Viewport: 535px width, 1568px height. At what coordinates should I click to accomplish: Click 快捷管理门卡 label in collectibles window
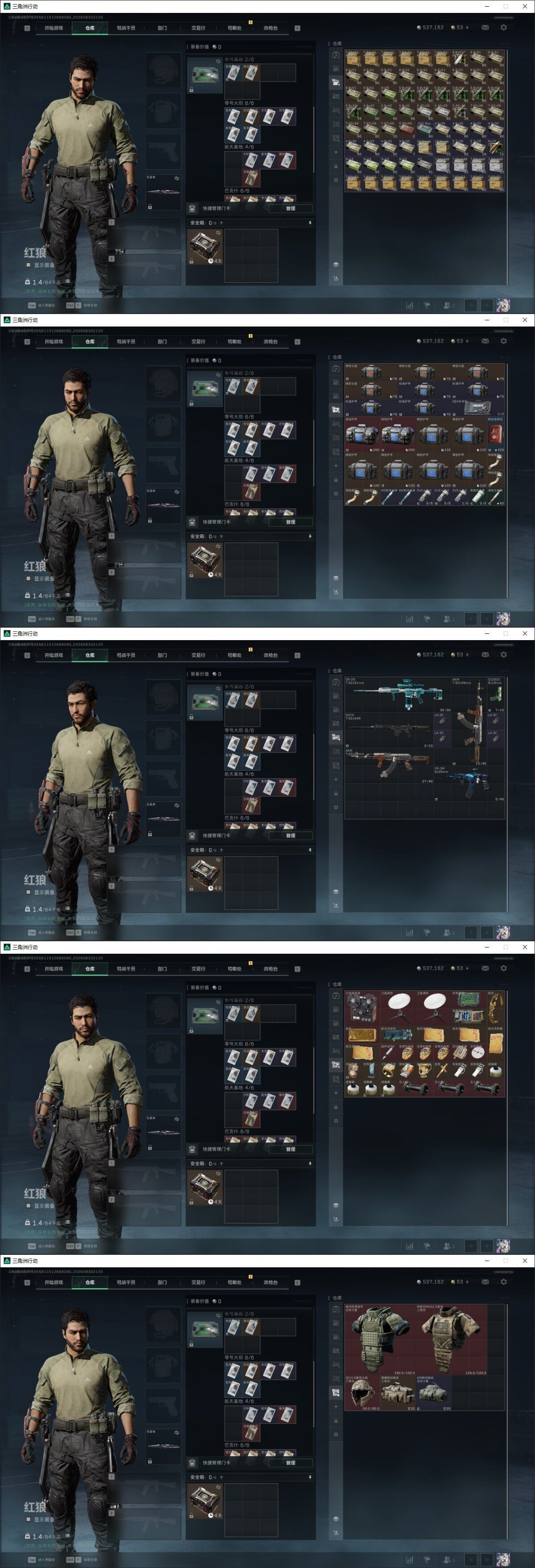tap(216, 1149)
